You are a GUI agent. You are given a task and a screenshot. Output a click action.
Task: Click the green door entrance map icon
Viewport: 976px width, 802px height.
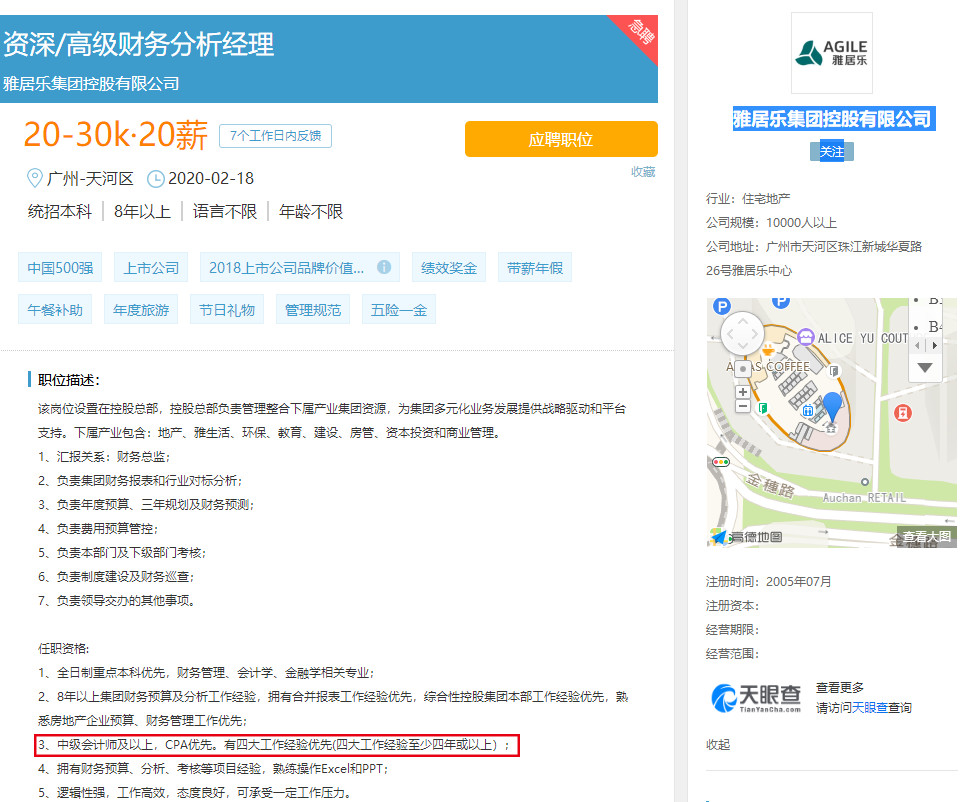(762, 408)
